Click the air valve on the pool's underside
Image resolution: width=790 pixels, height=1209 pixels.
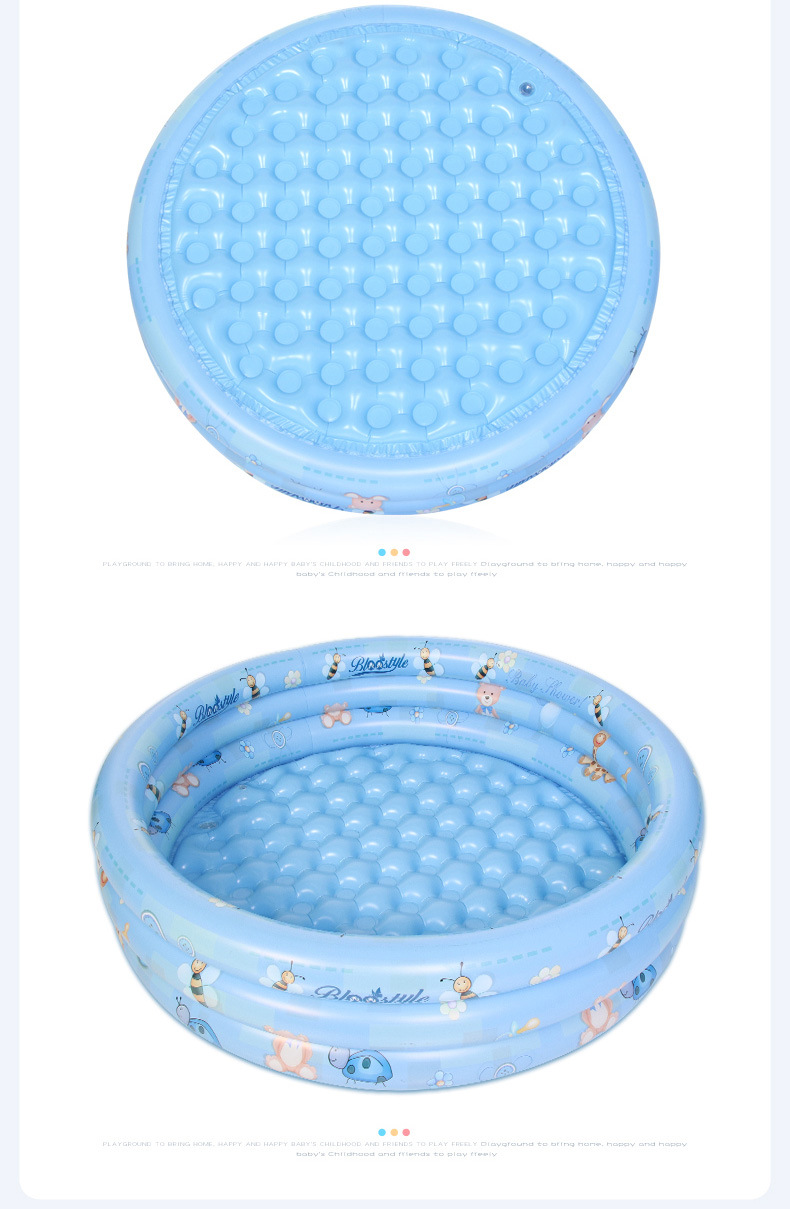[x=526, y=90]
